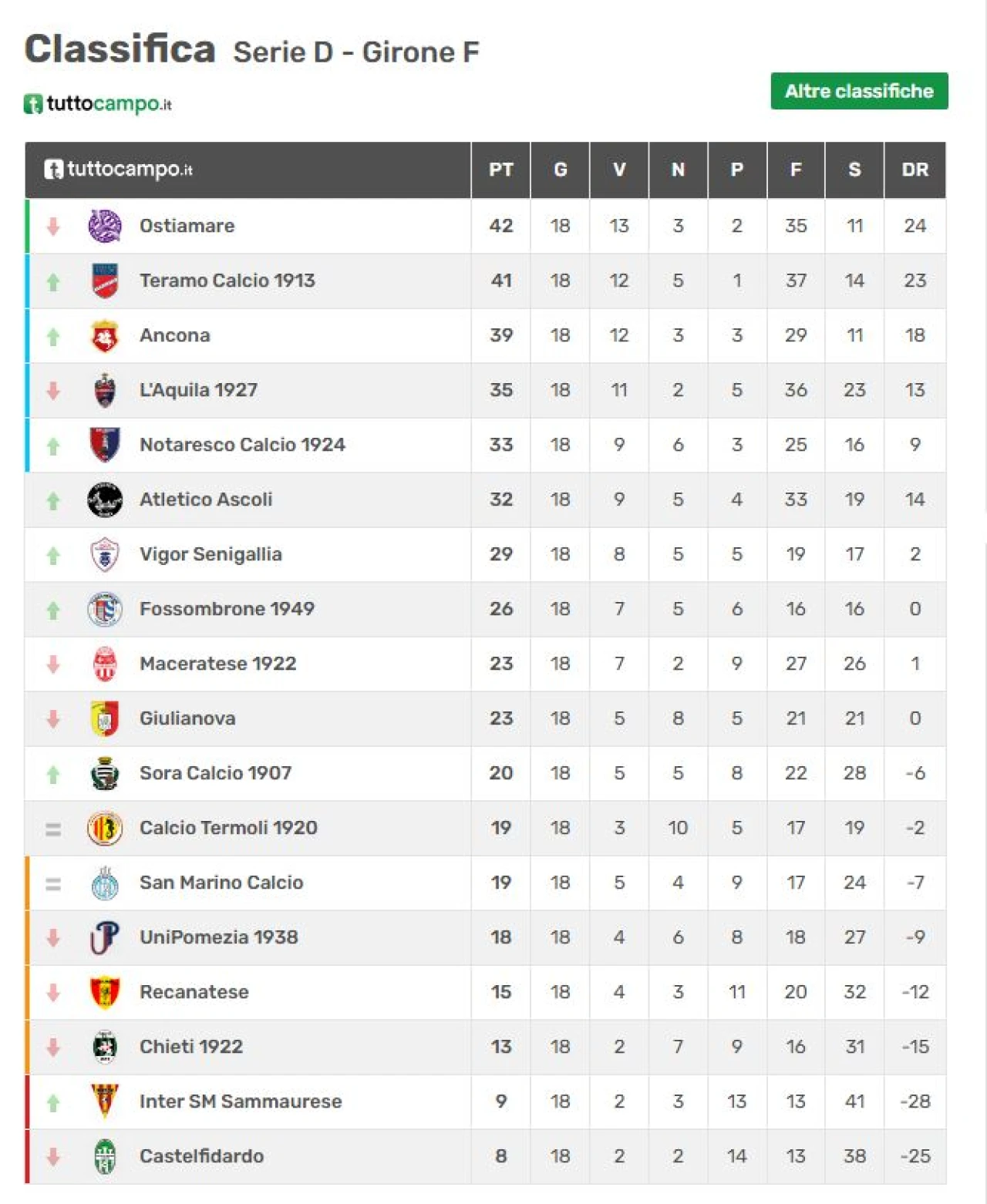Select the Giulianova team name

(187, 718)
